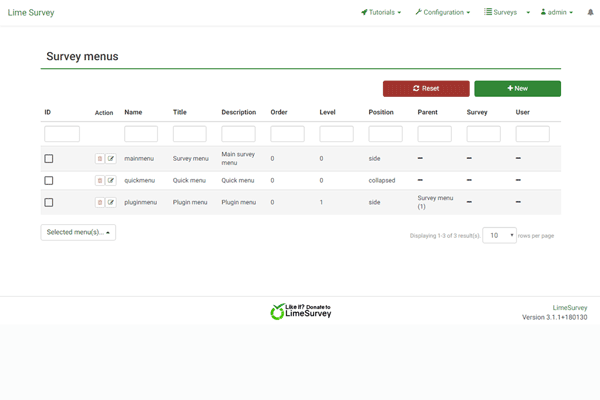Select the pluginmenu row checkbox
The height and width of the screenshot is (400, 600).
coord(49,202)
